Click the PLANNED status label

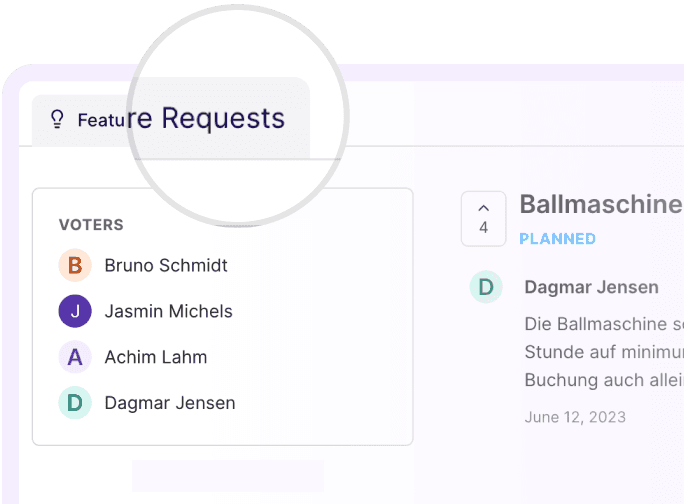tap(557, 239)
